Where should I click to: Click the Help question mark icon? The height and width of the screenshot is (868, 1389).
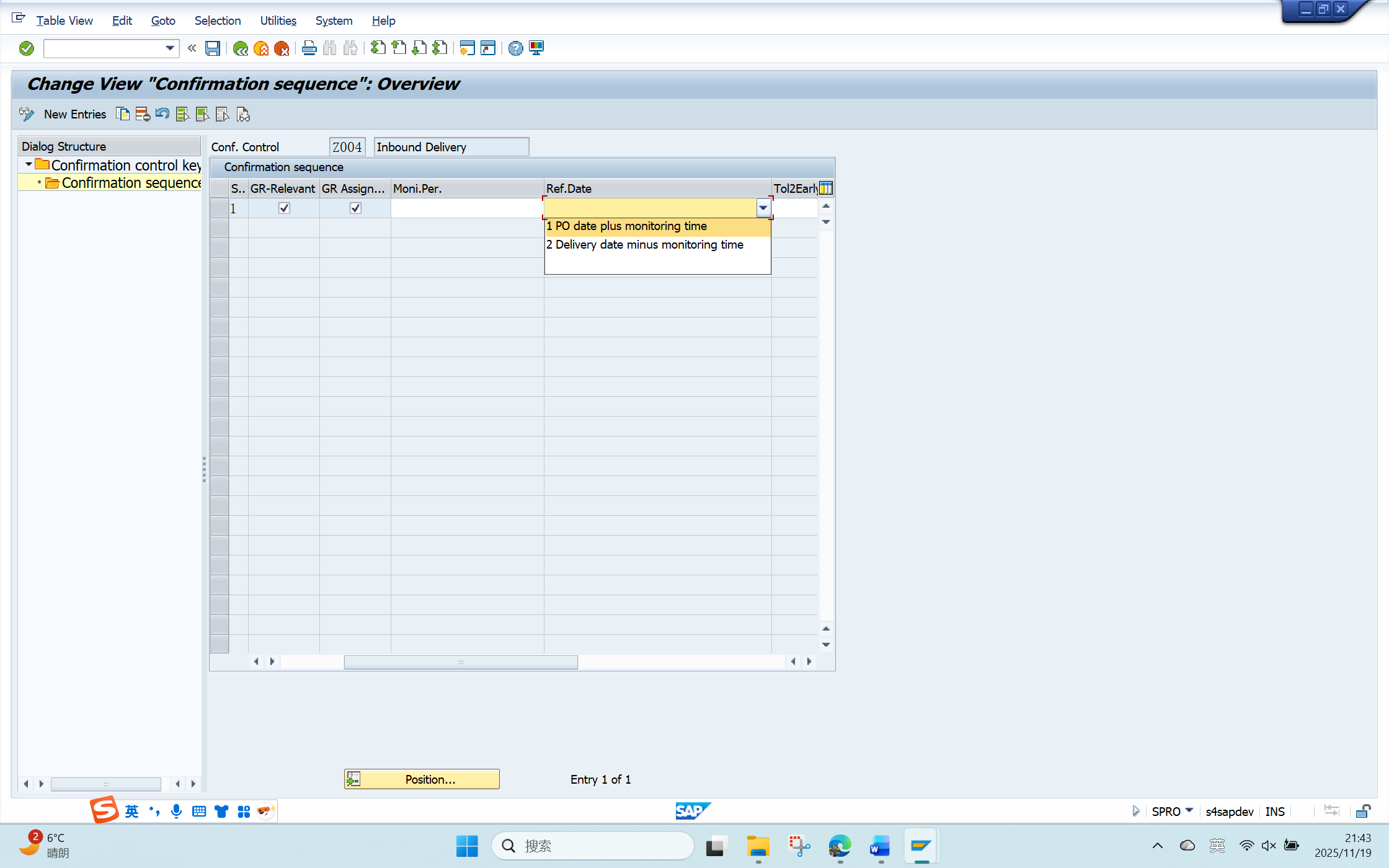(x=515, y=48)
